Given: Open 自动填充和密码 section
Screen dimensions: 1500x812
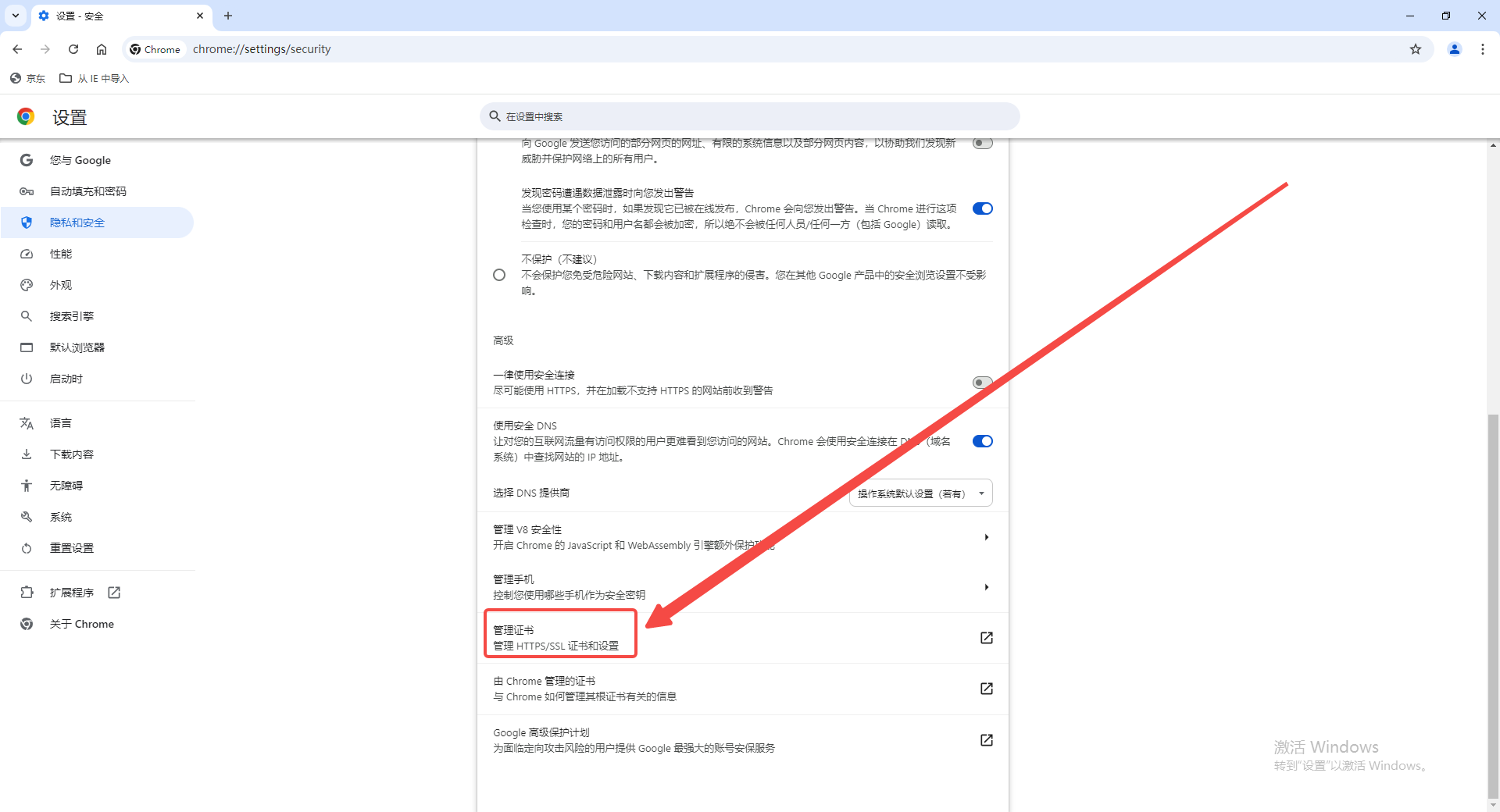Looking at the screenshot, I should coord(98,191).
